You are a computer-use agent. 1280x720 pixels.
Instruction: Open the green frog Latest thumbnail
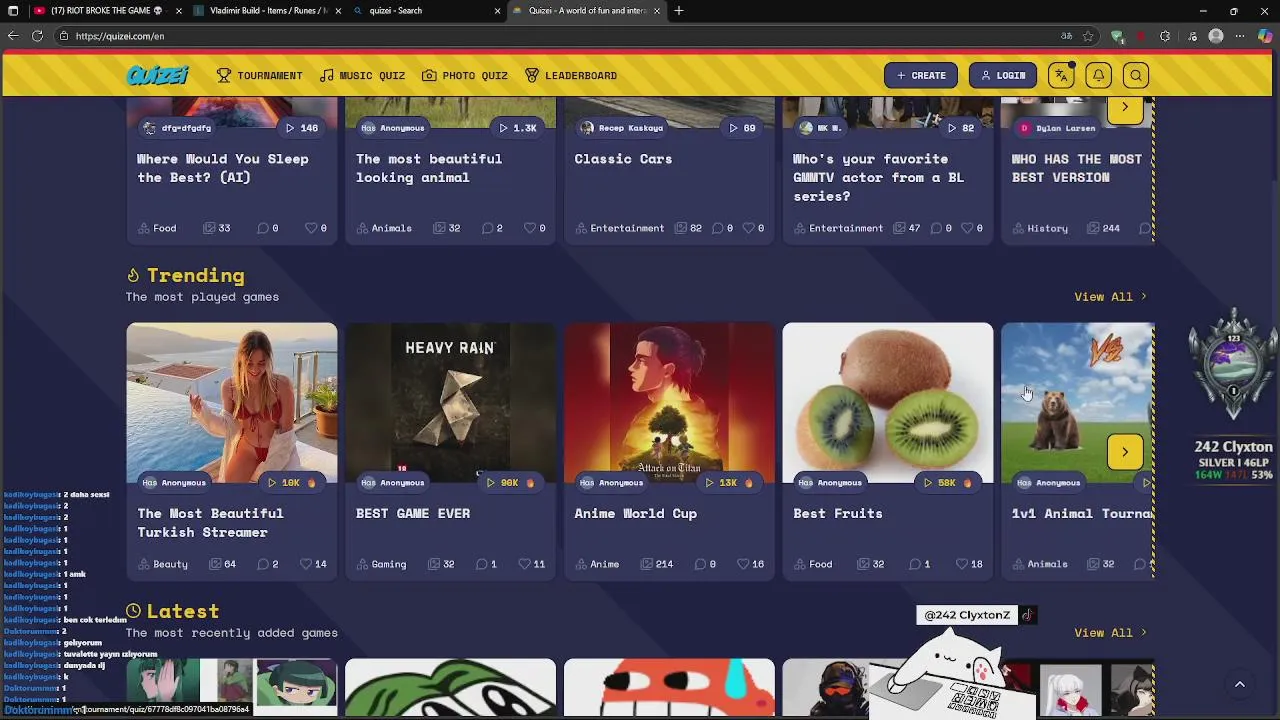(450, 687)
